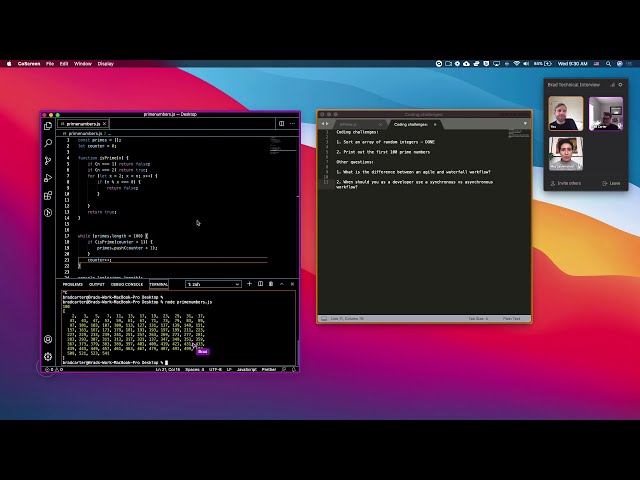Image resolution: width=640 pixels, height=480 pixels.
Task: Change Spaces indentation setting in status bar
Action: pos(194,369)
